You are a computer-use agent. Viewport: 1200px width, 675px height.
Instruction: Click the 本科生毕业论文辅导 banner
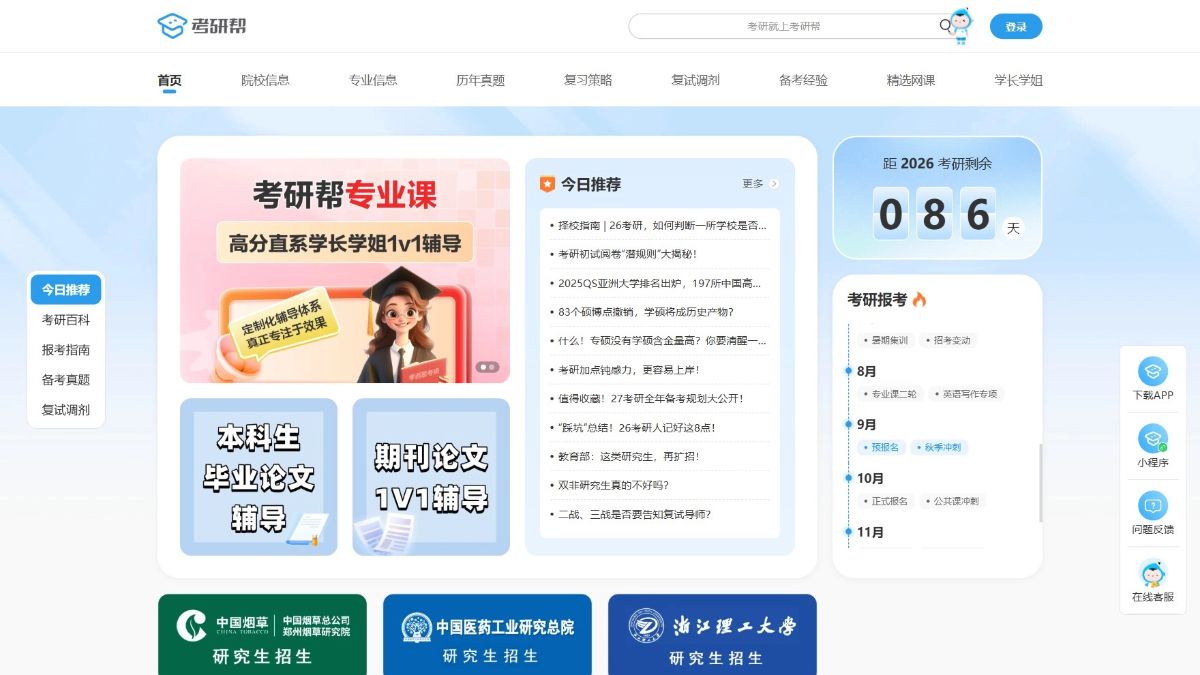click(x=259, y=477)
